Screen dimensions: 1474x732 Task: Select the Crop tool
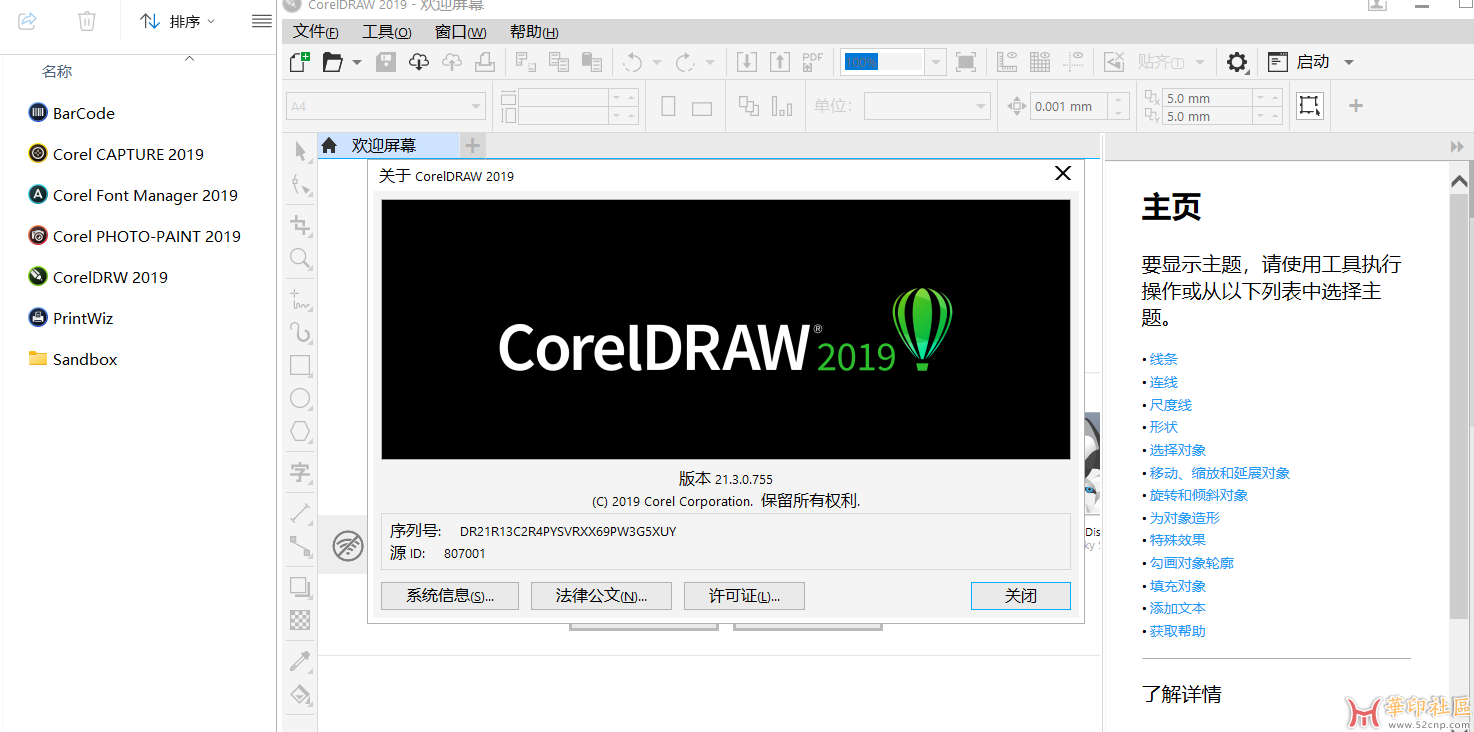click(x=301, y=225)
